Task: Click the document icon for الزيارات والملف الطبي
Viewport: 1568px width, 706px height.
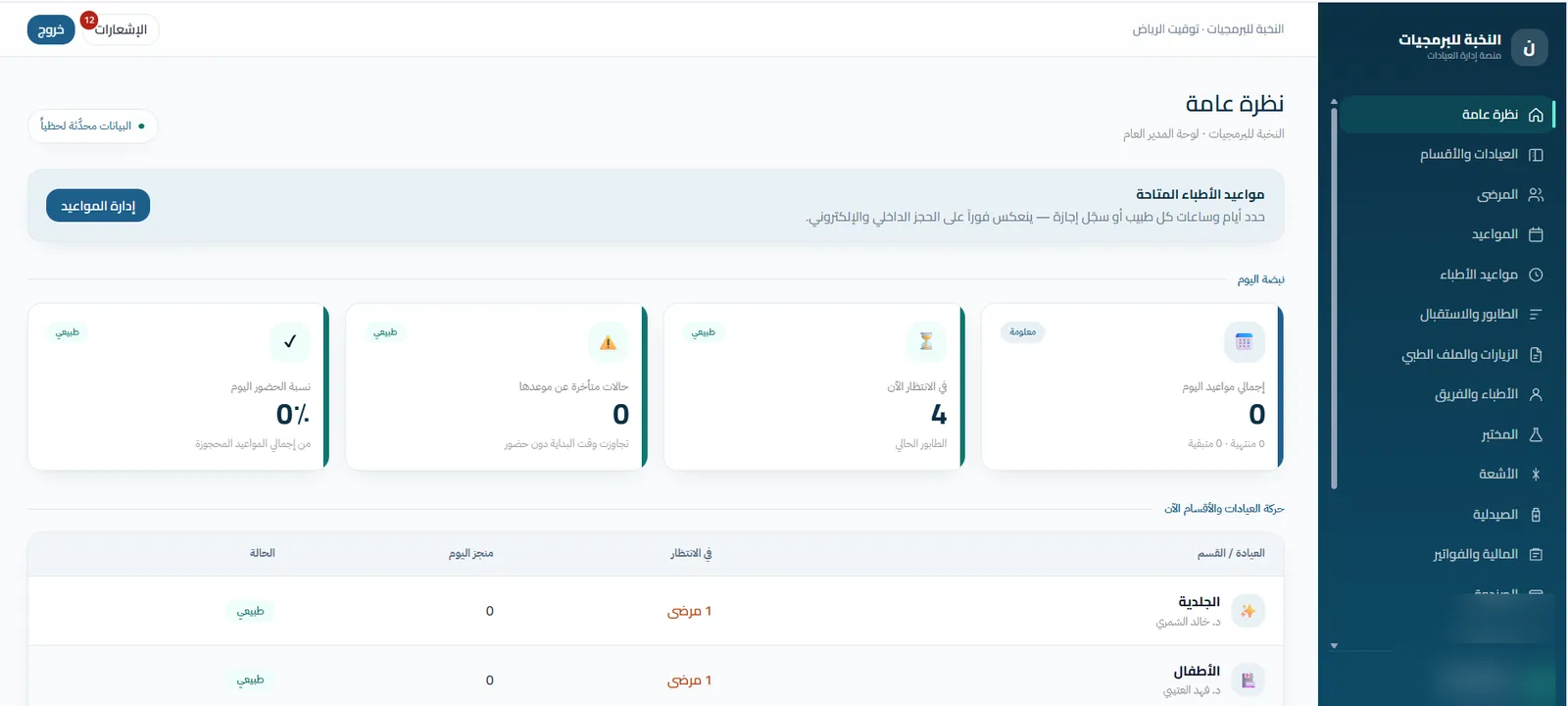Action: pyautogui.click(x=1536, y=354)
